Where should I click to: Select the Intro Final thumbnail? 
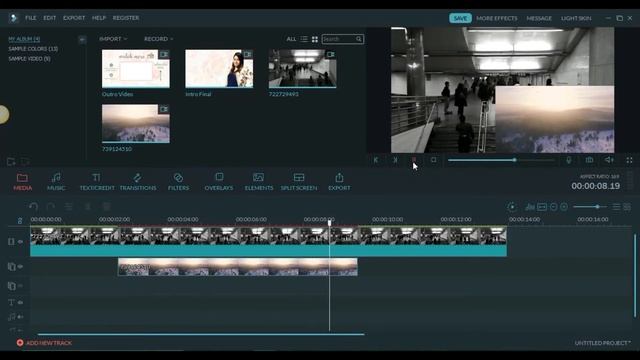(219, 69)
